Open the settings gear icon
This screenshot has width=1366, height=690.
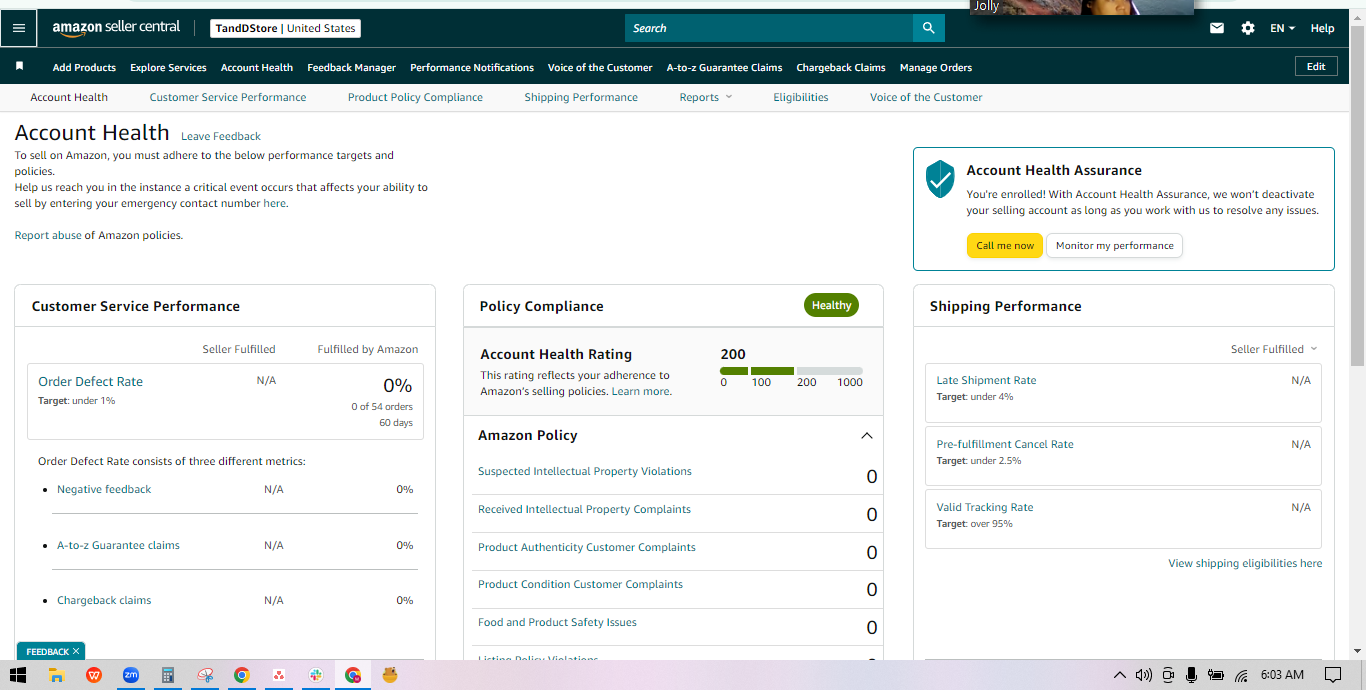tap(1248, 28)
